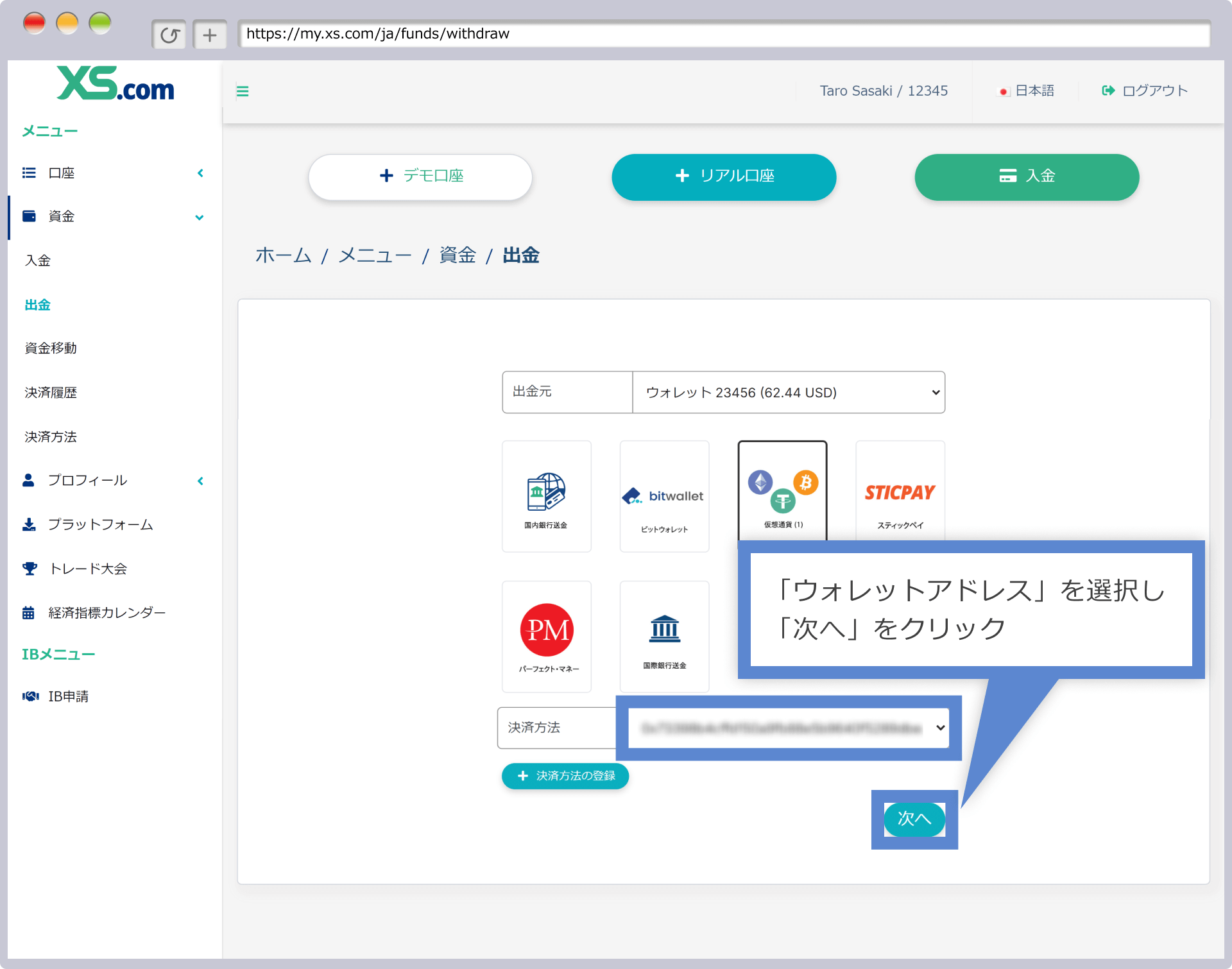
Task: Open プラットフォーム menu item
Action: coord(100,525)
